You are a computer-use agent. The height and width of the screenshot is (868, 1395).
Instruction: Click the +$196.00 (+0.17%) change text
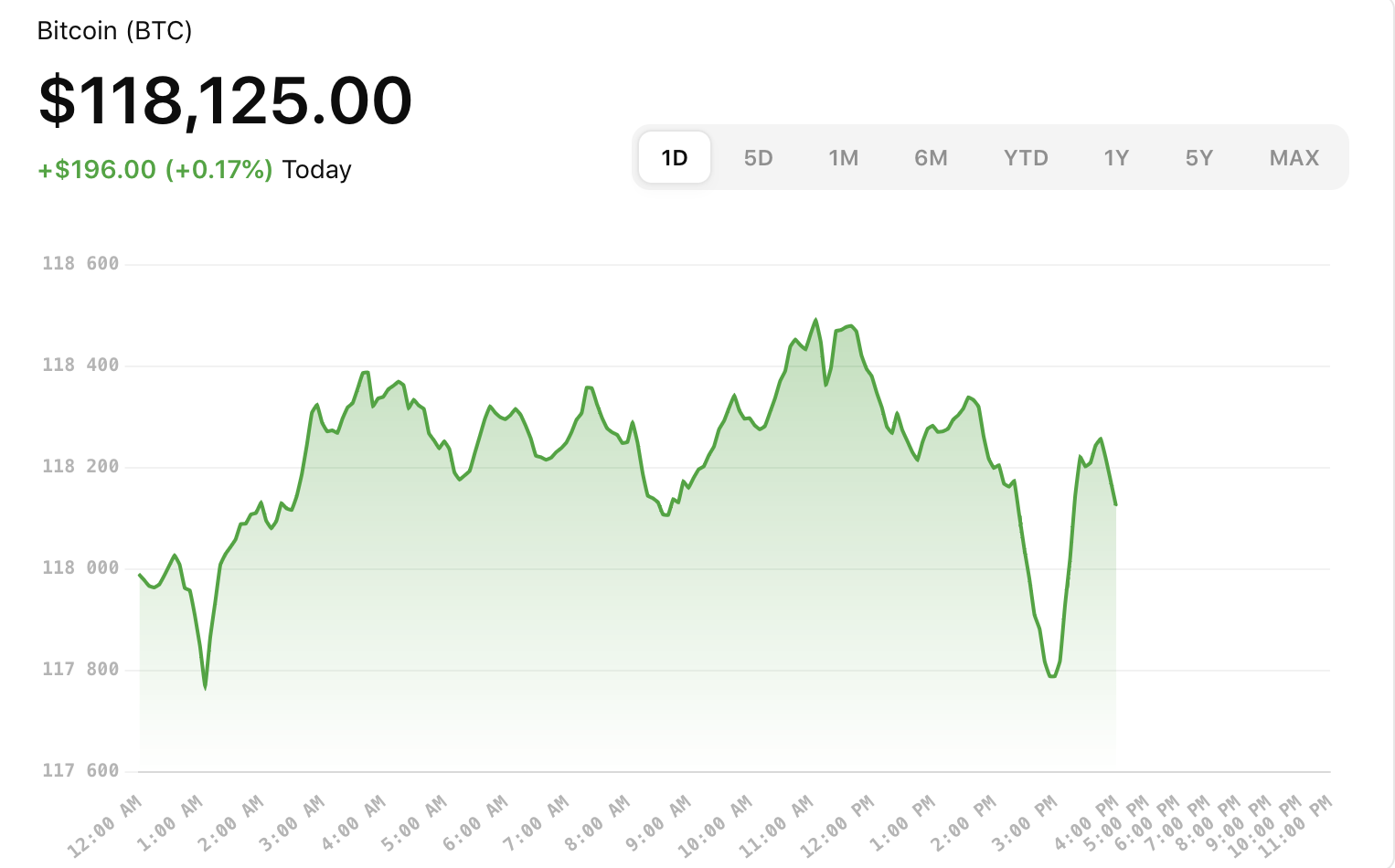click(155, 170)
